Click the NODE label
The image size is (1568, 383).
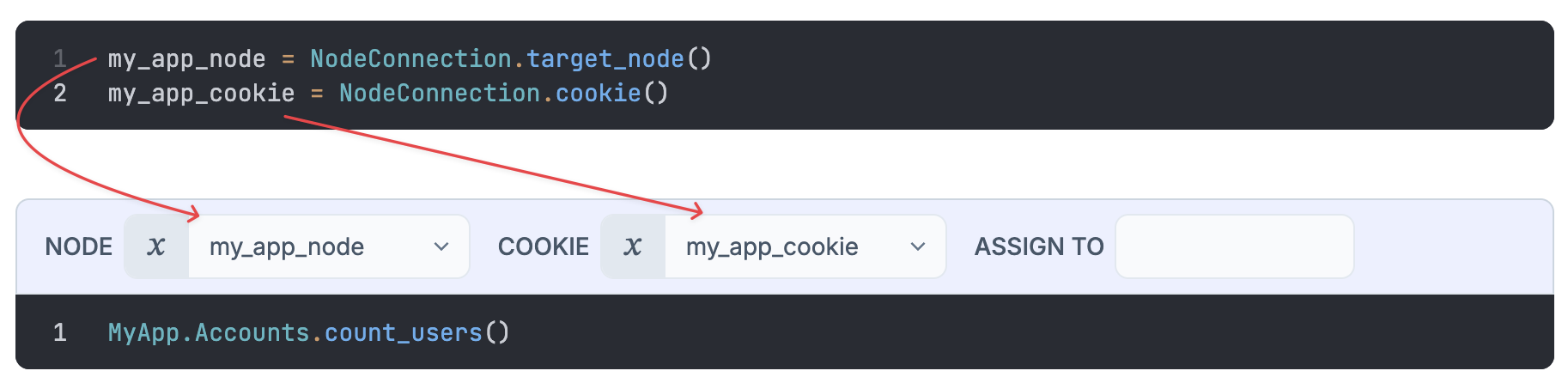[79, 247]
